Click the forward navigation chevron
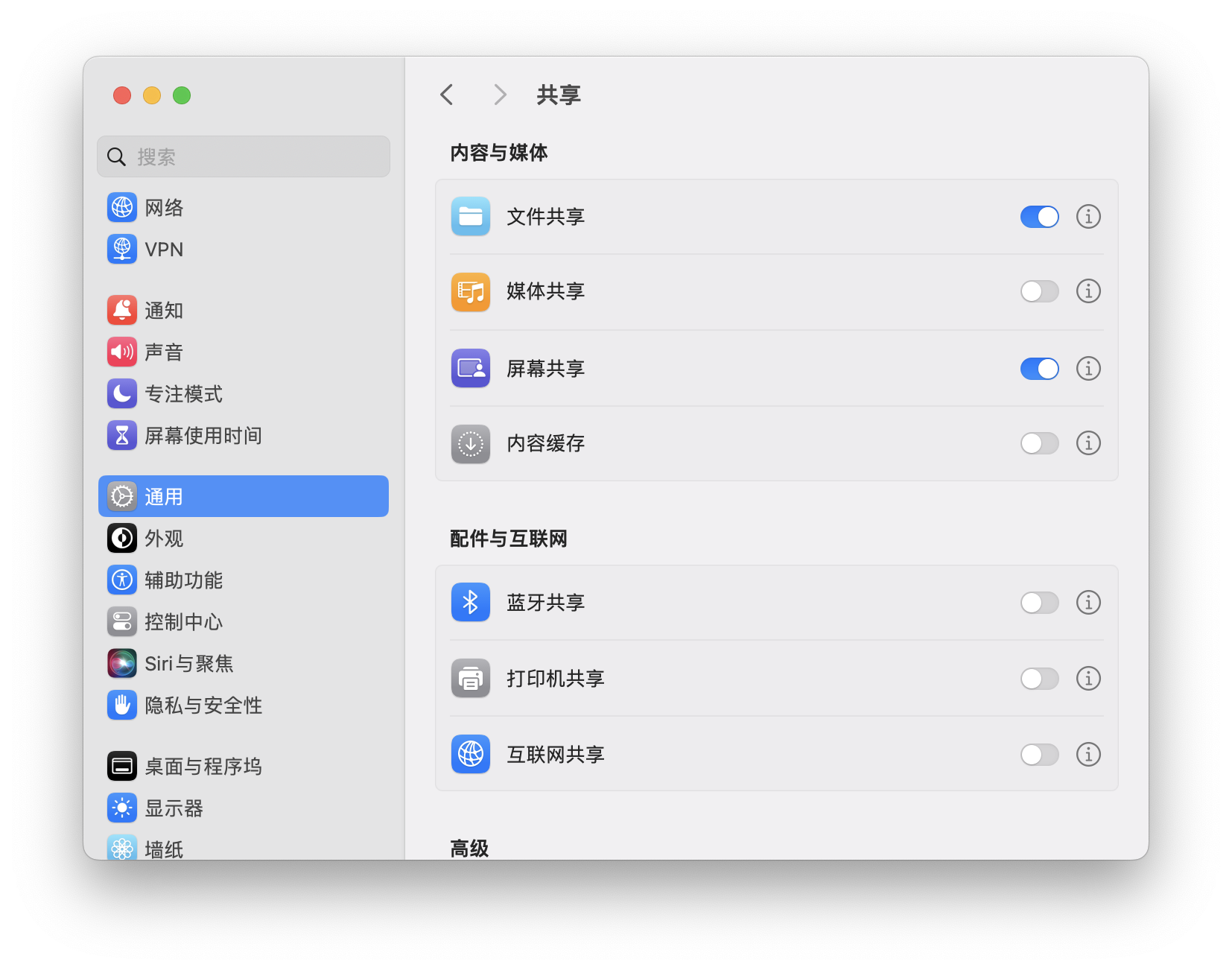This screenshot has width=1232, height=970. tap(499, 95)
